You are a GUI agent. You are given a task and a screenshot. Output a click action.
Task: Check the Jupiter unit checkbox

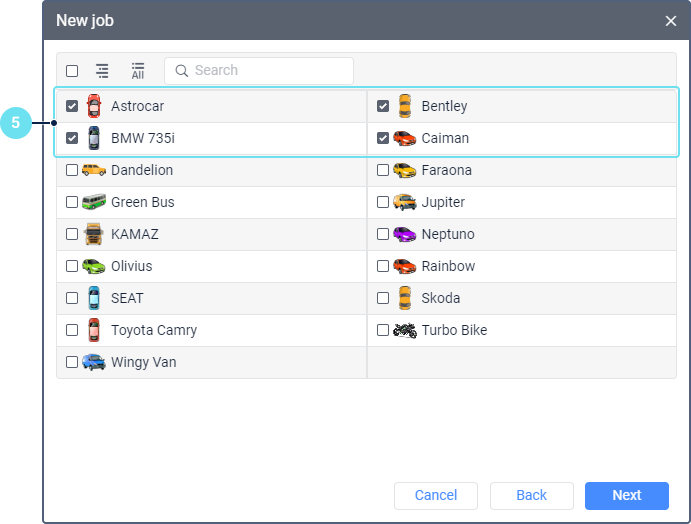(383, 202)
